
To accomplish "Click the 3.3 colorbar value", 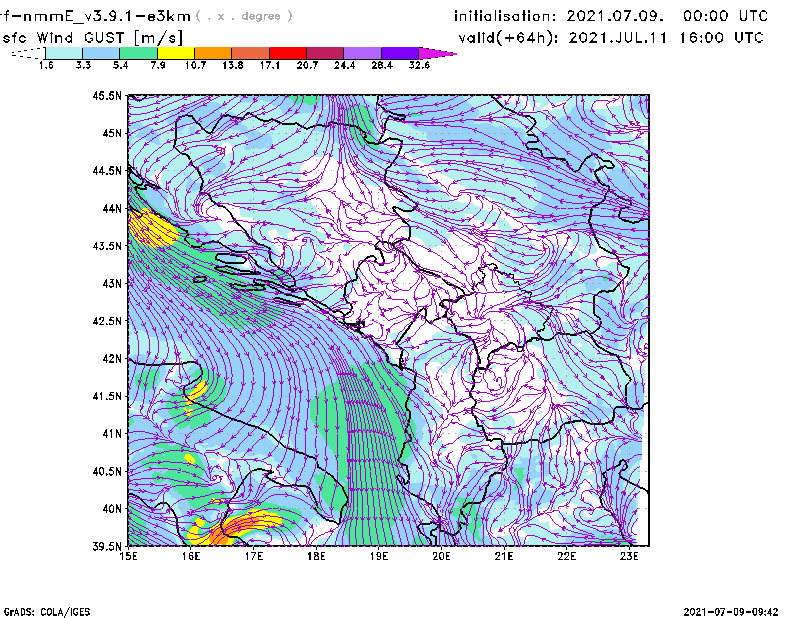I will pyautogui.click(x=83, y=65).
